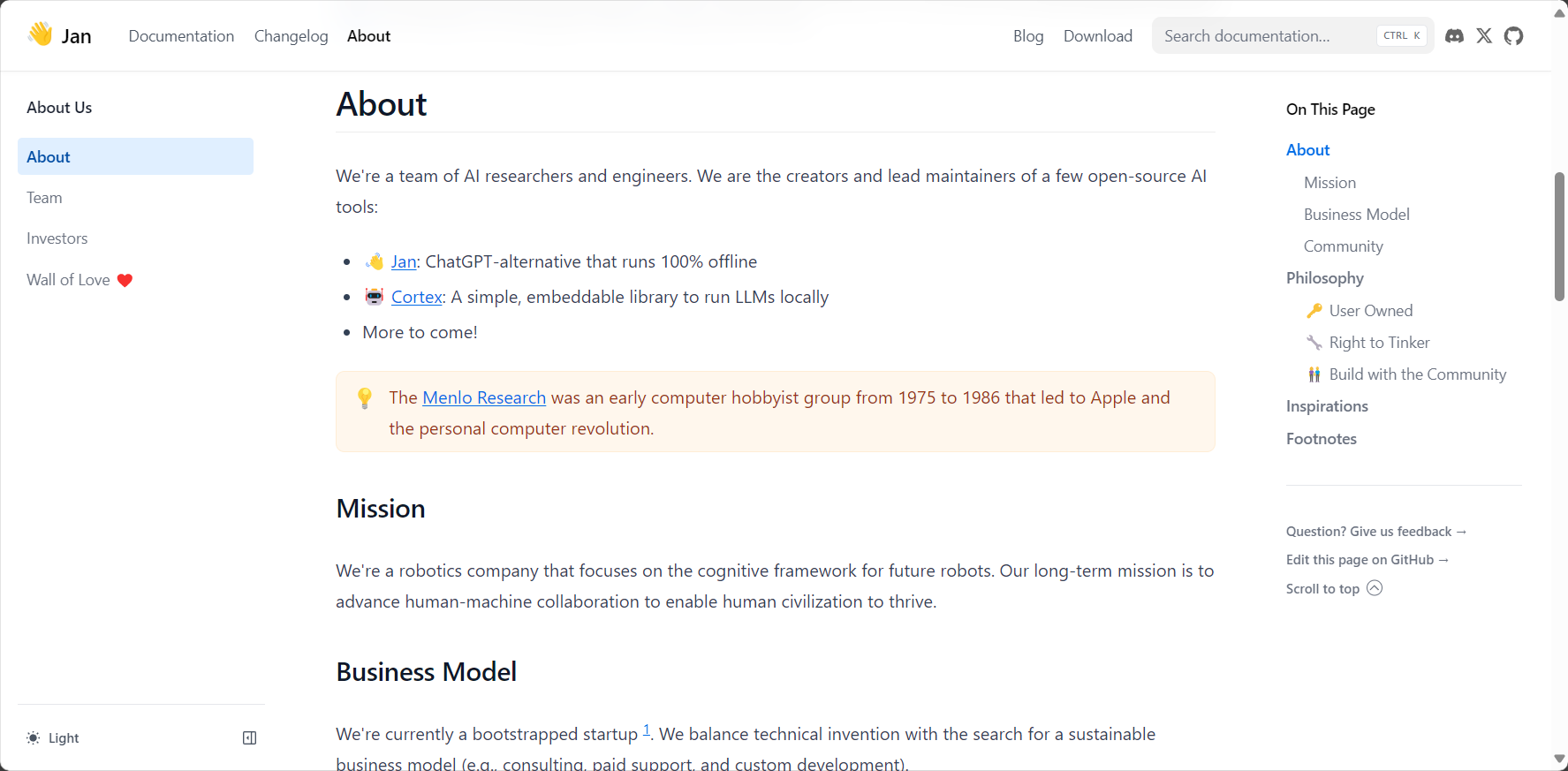Collapse sidebar with the panel icon
1568x771 pixels.
(x=249, y=738)
